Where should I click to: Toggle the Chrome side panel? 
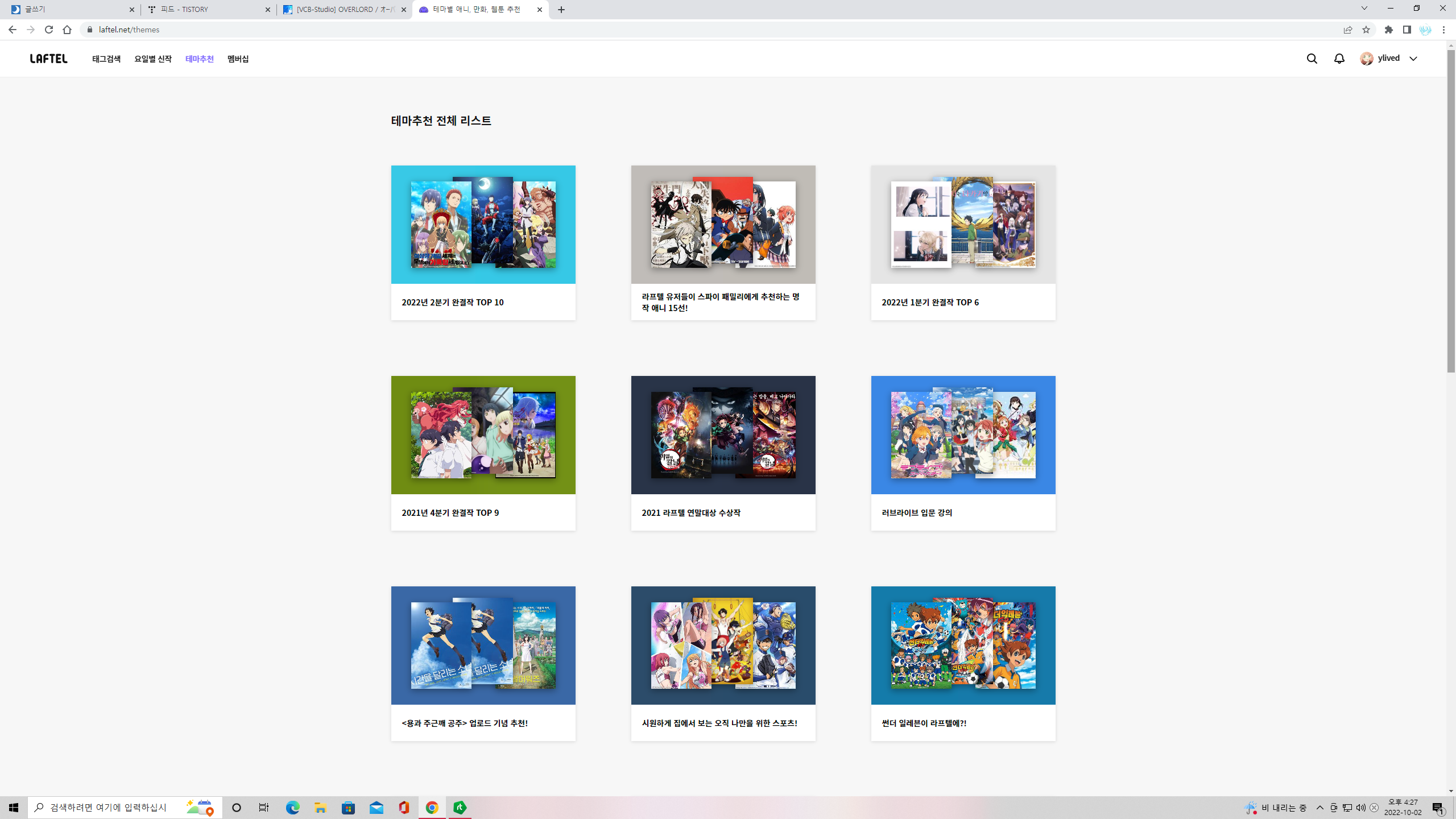[1407, 30]
